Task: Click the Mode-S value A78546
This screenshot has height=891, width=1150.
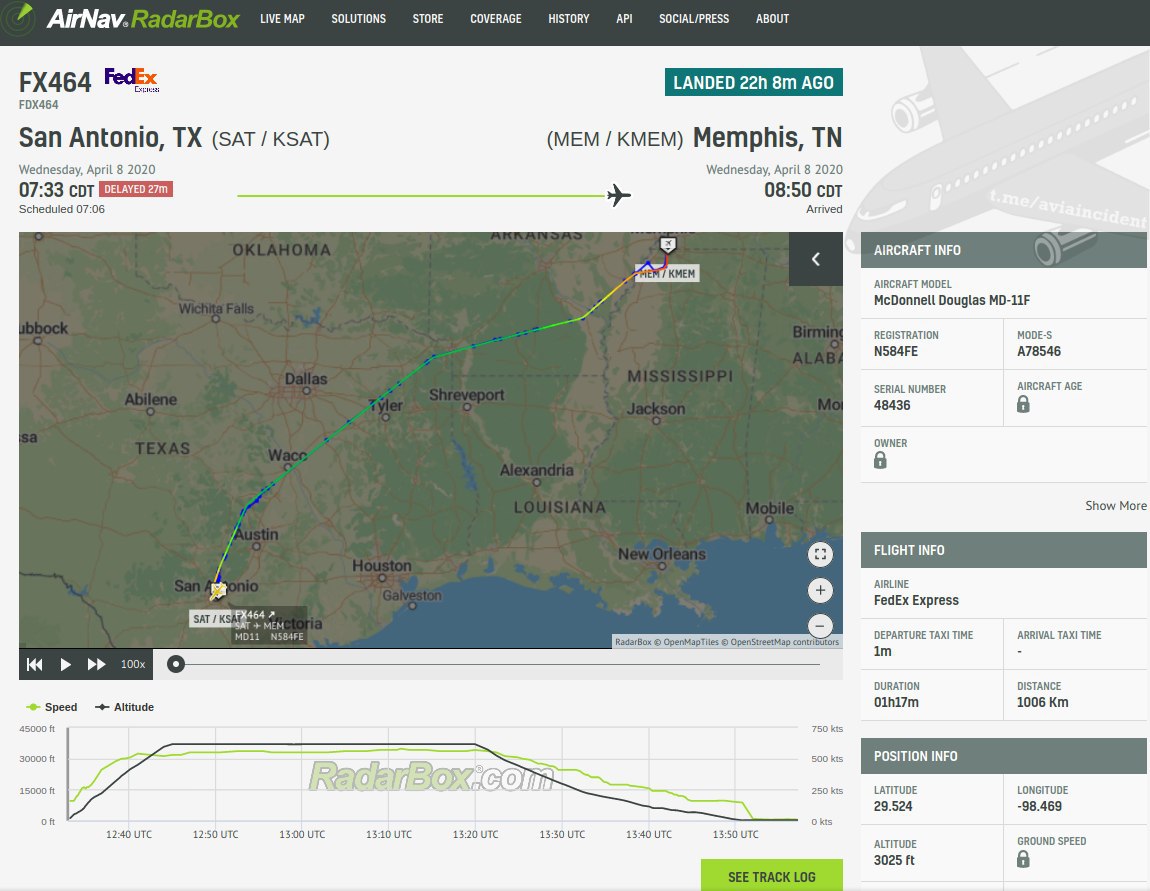Action: [1039, 351]
